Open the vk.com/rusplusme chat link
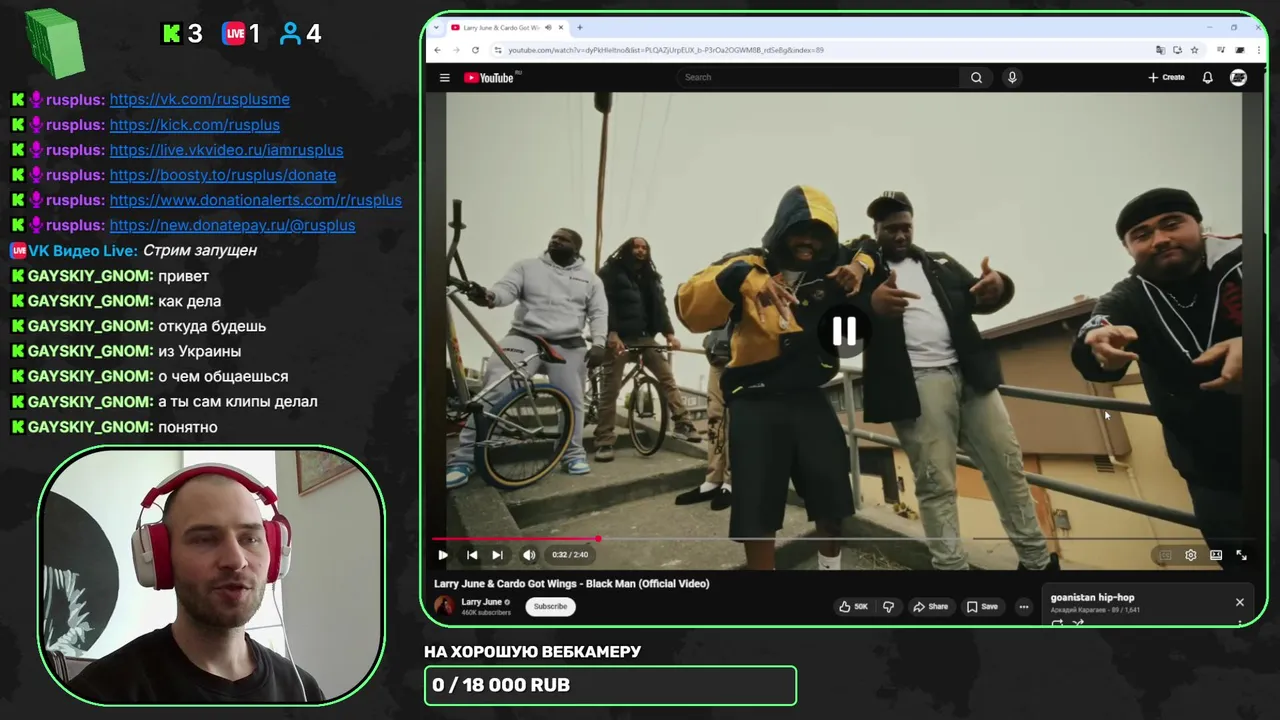The height and width of the screenshot is (720, 1280). pos(200,99)
